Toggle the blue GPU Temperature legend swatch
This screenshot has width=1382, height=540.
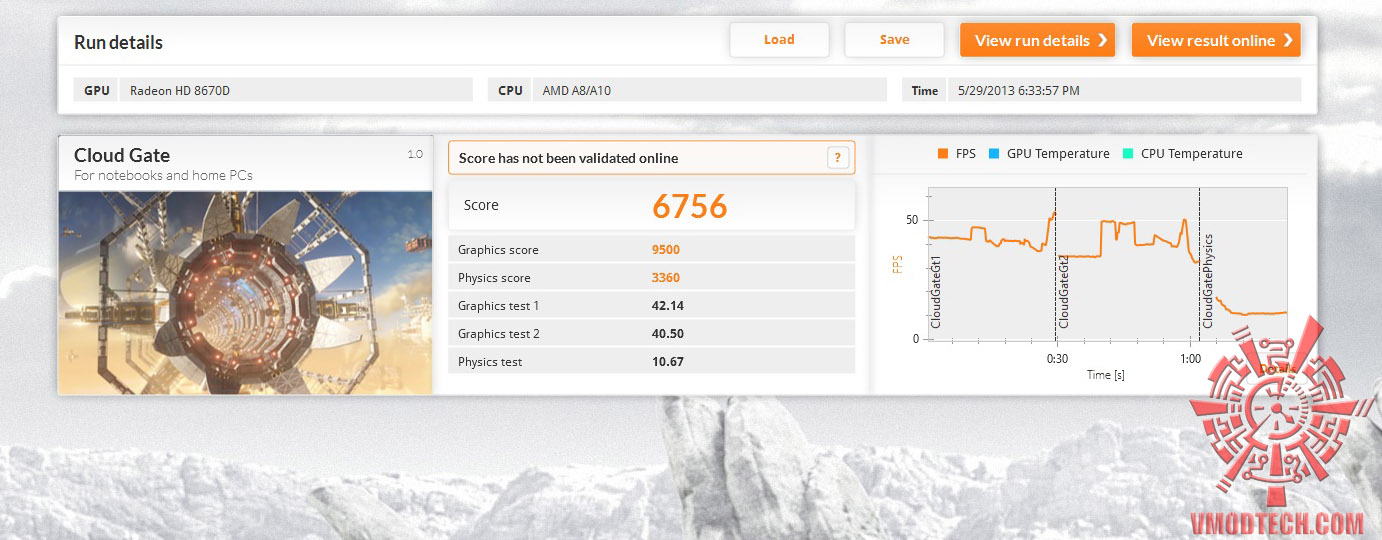pos(994,154)
